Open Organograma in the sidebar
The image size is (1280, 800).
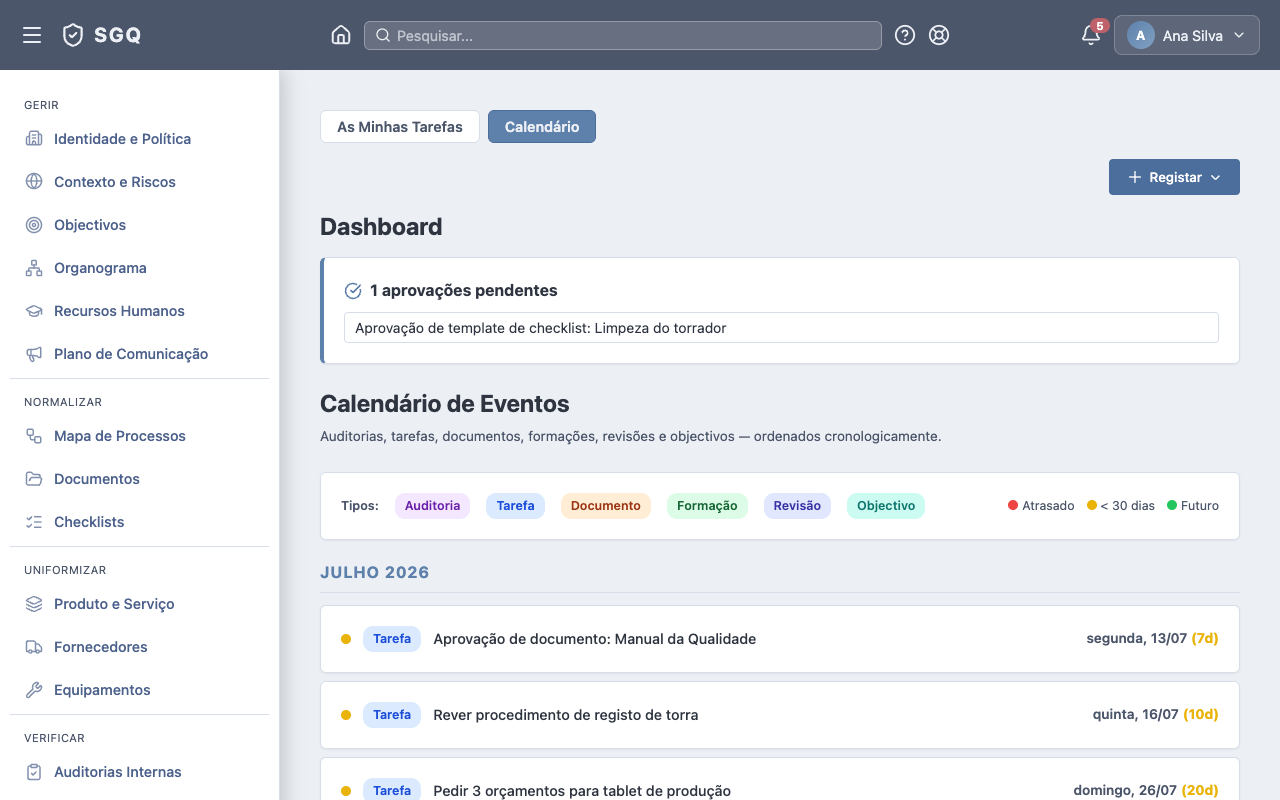[x=140, y=268]
